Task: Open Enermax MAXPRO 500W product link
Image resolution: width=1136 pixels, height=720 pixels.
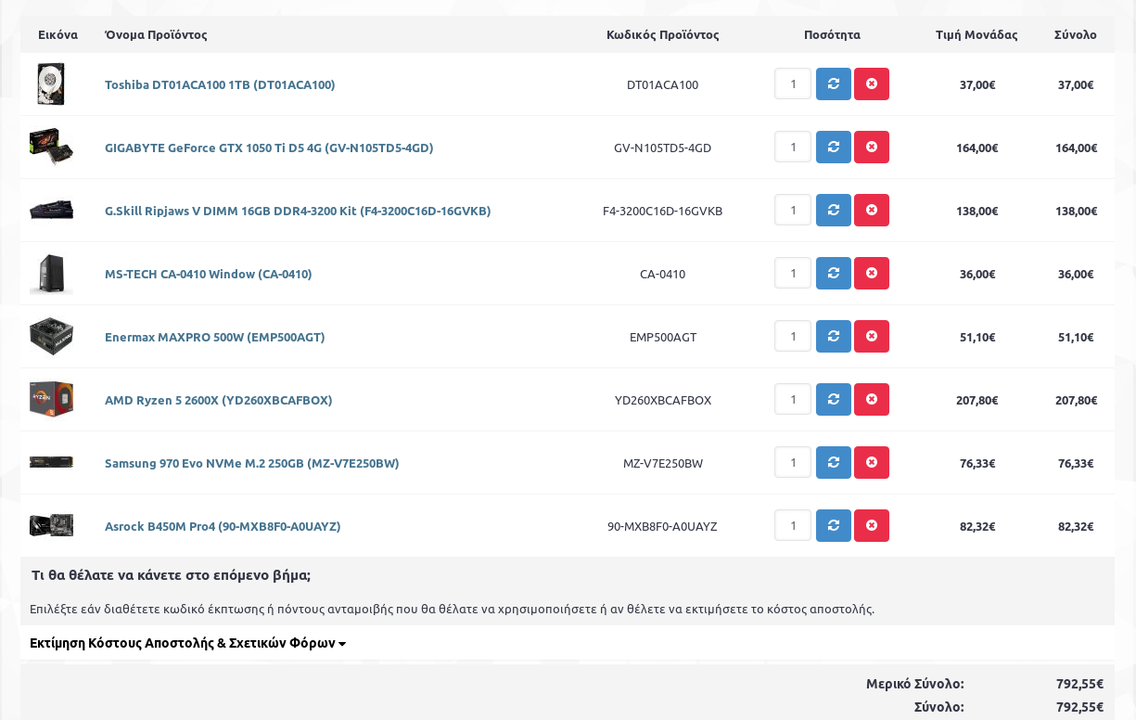Action: point(214,337)
